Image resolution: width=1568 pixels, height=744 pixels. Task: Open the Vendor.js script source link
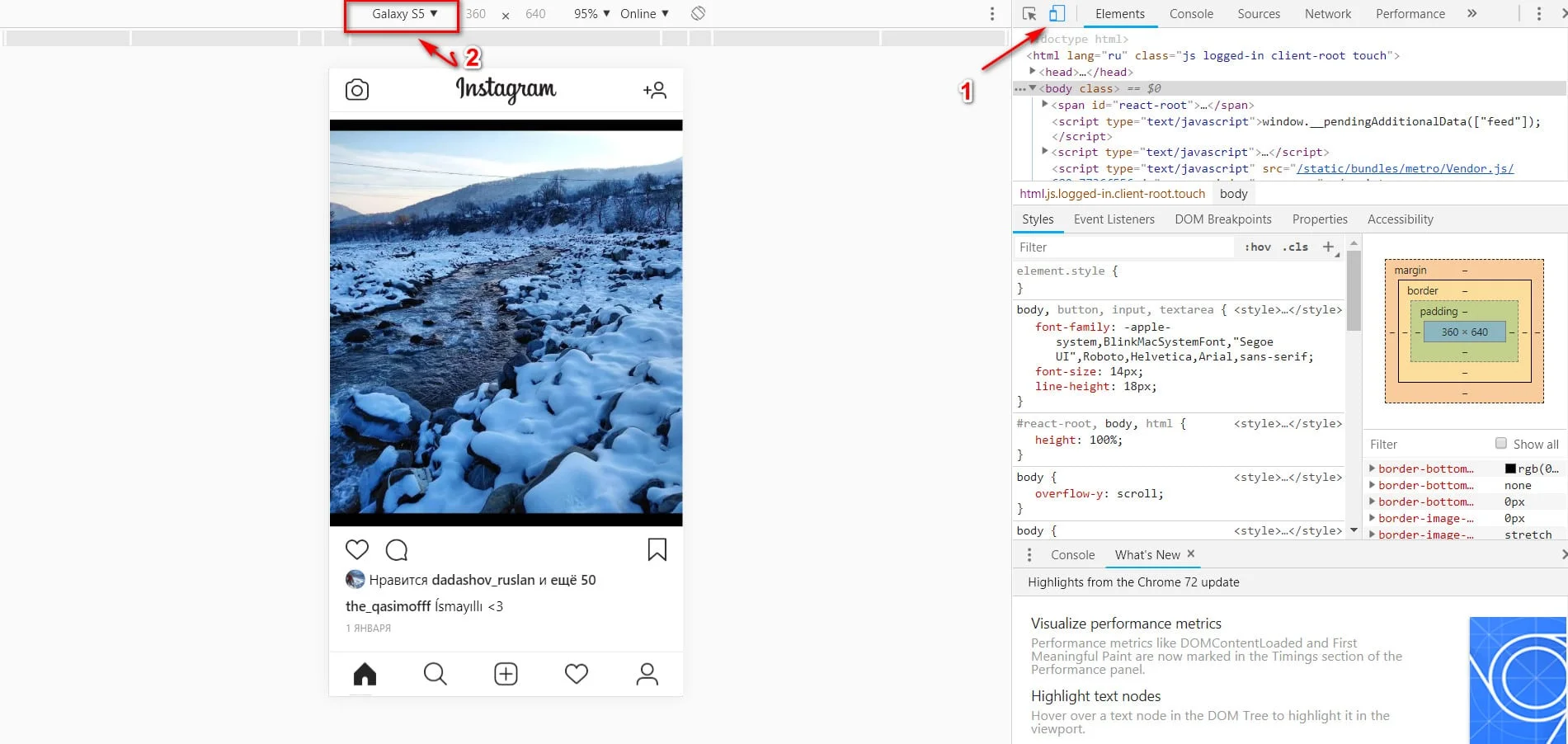point(1406,168)
